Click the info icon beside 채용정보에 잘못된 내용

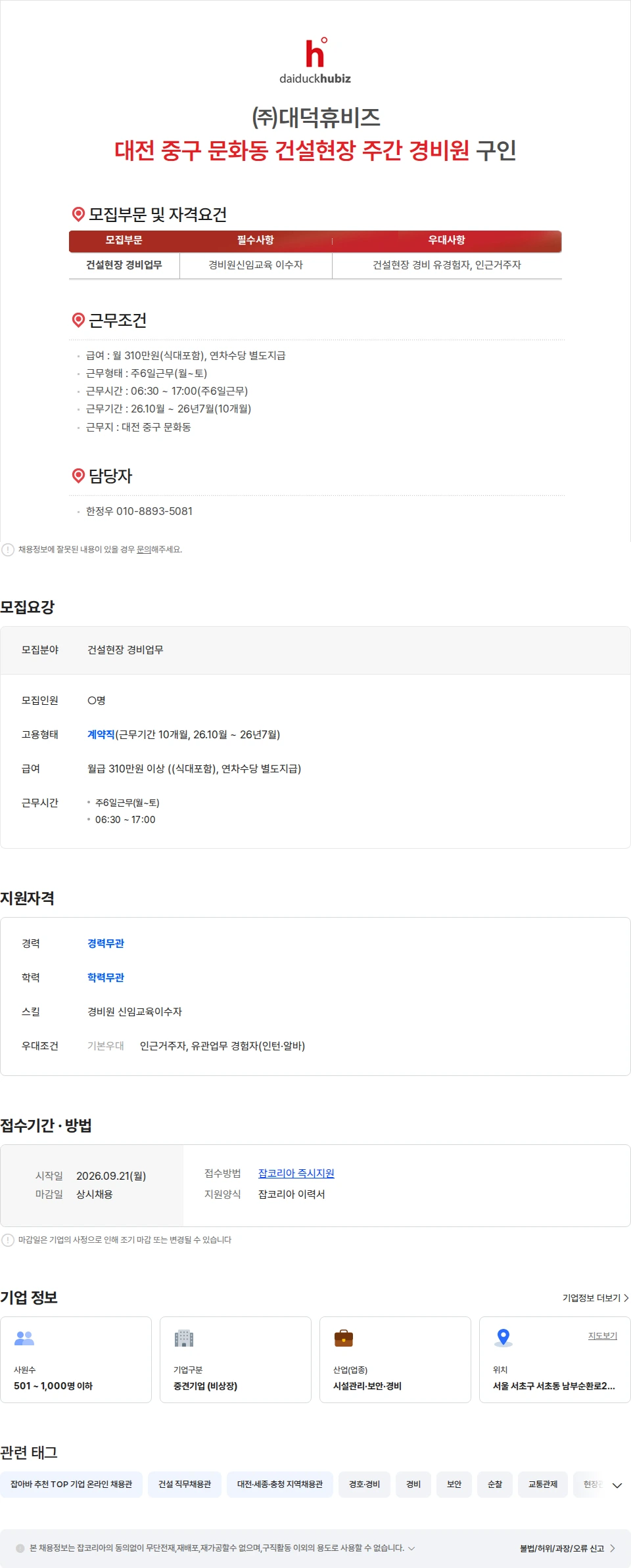8,550
